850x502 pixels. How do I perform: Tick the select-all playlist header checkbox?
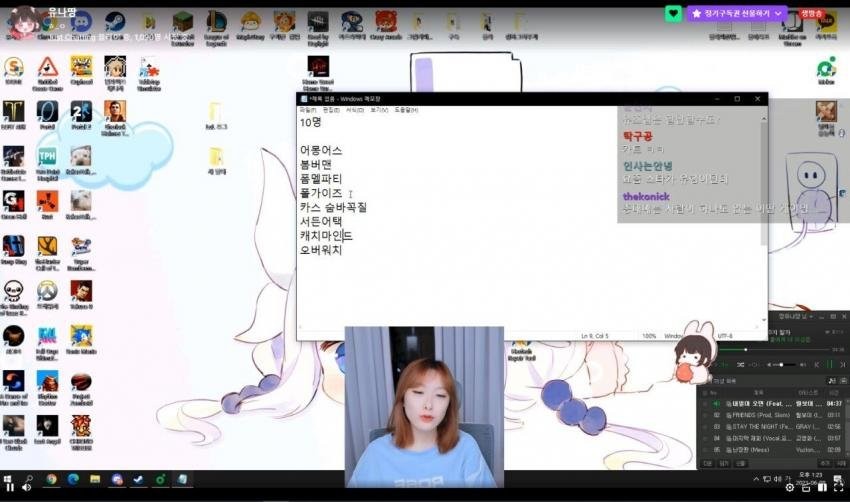point(705,392)
